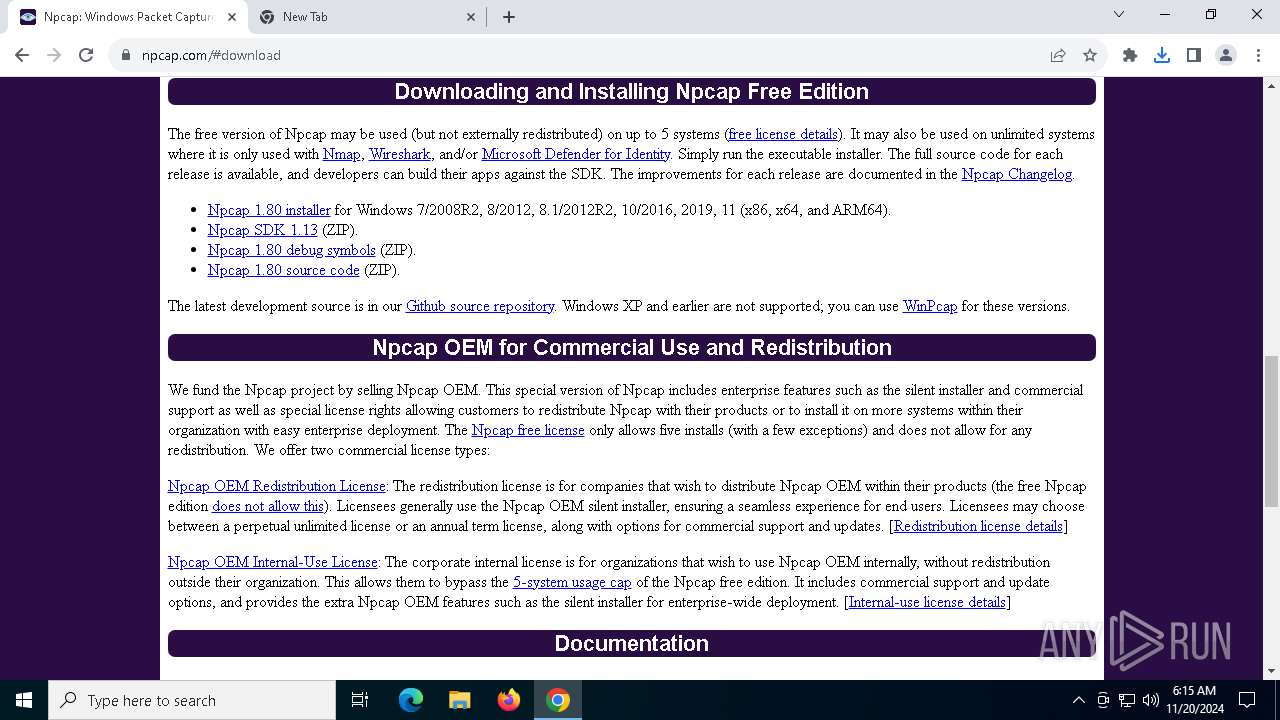The image size is (1280, 720).
Task: Bookmark this tab with star icon
Action: (1090, 55)
